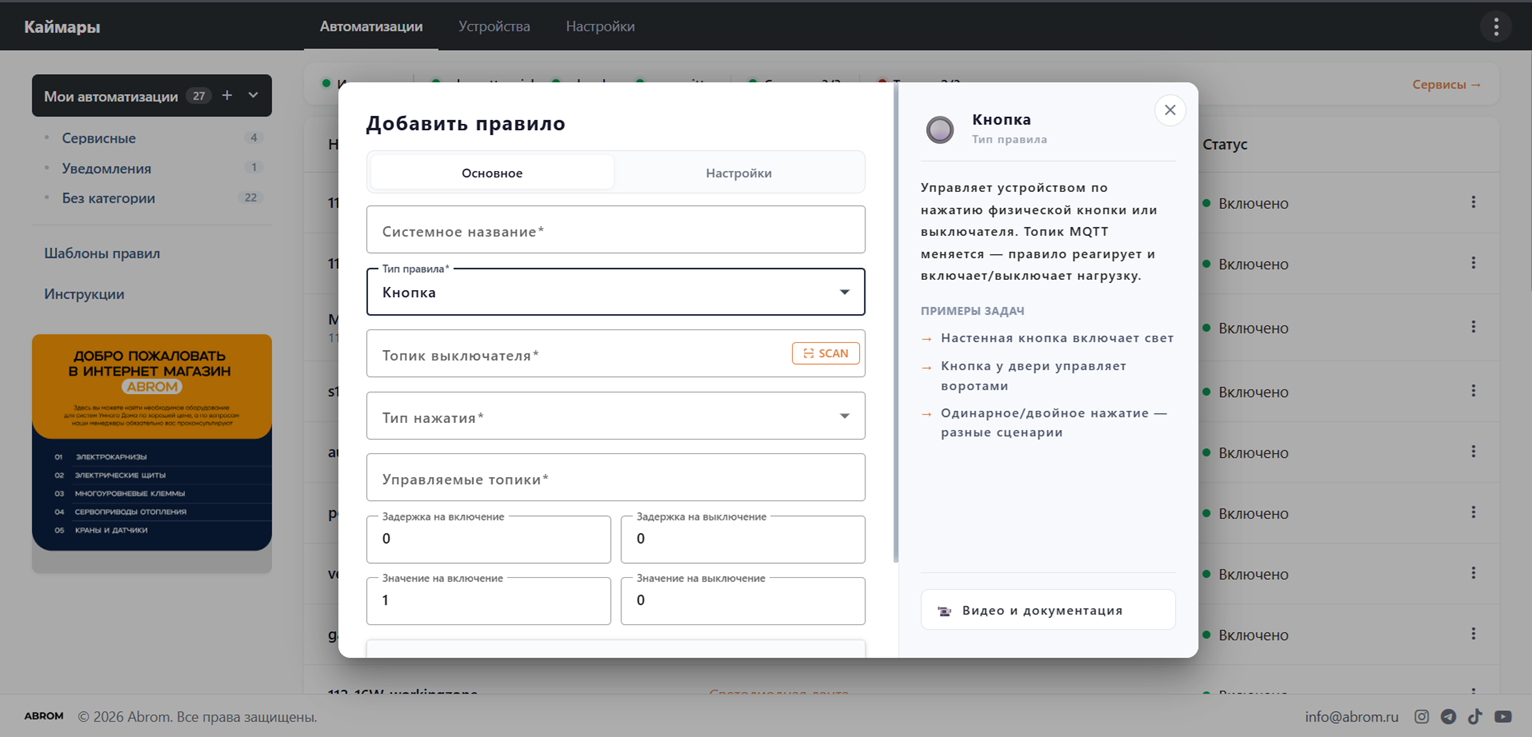Open the Тип нажатия dropdown
Image resolution: width=1532 pixels, height=737 pixels.
coord(616,416)
